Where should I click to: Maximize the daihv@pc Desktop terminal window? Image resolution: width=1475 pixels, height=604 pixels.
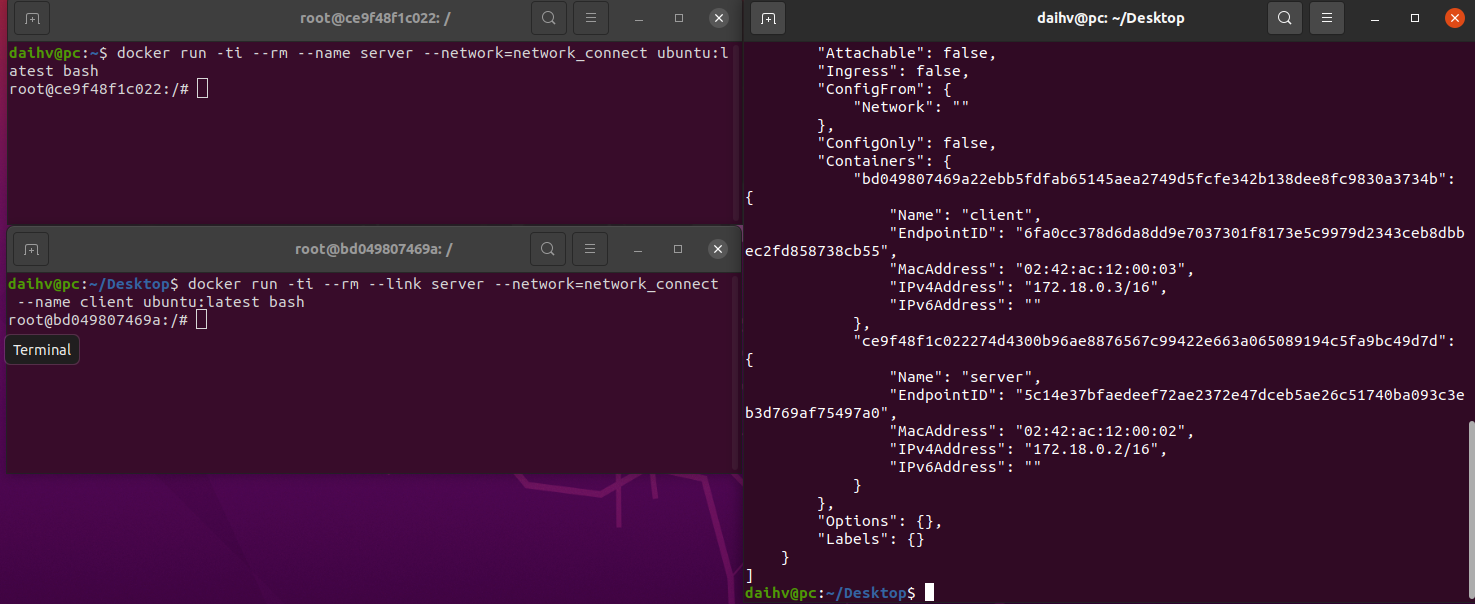[x=1413, y=17]
